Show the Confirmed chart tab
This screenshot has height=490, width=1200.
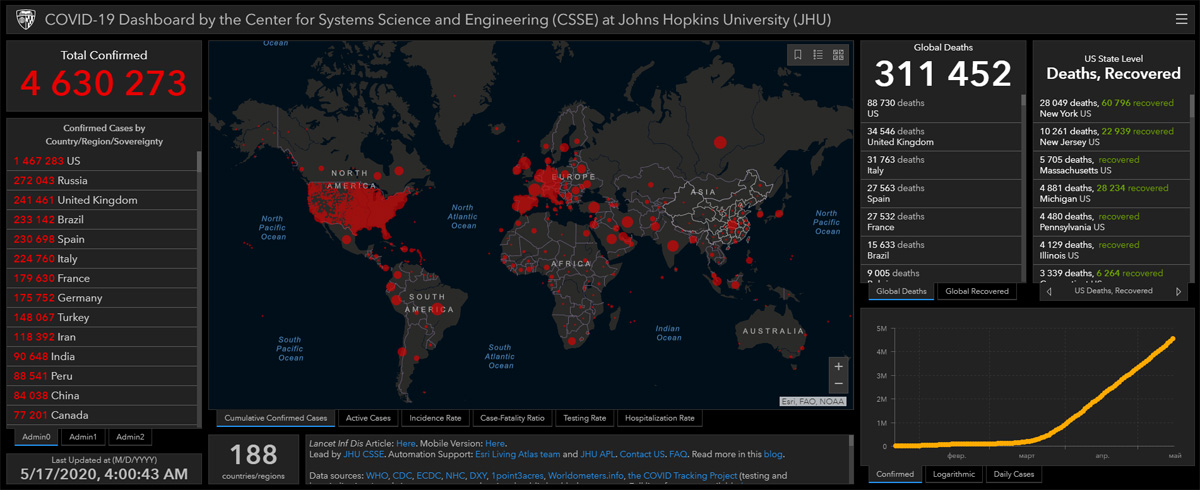click(x=894, y=474)
